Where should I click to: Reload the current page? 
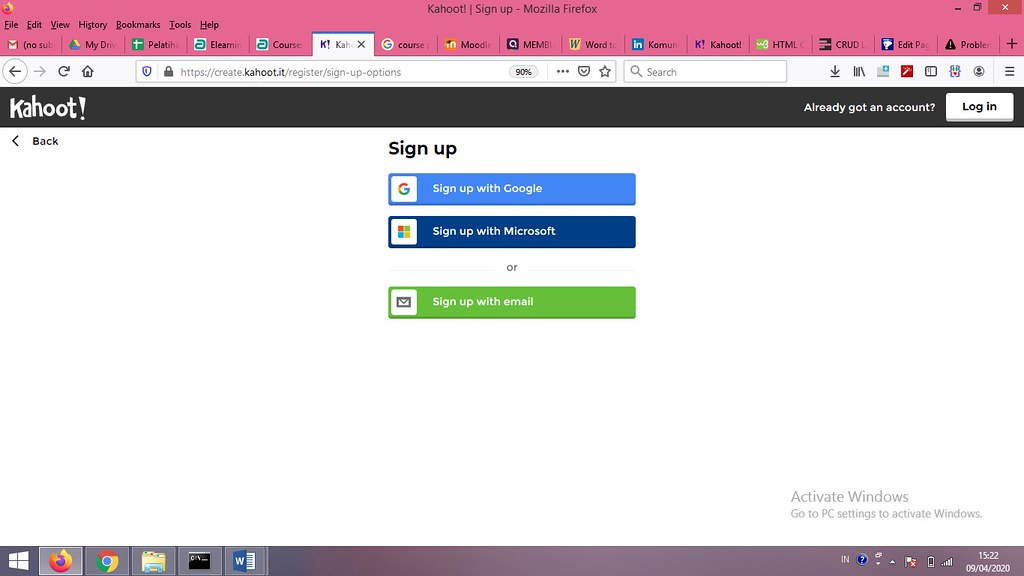(64, 72)
